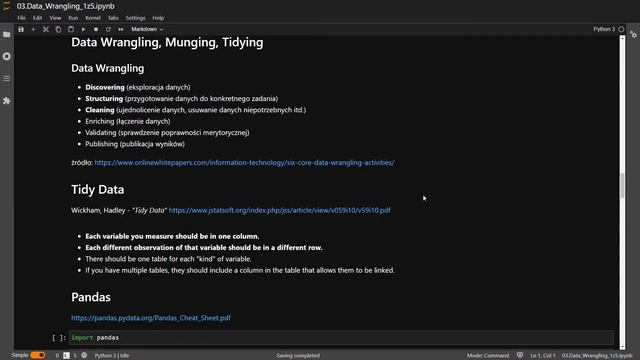Click the Data Wrangling subheading

pos(107,68)
